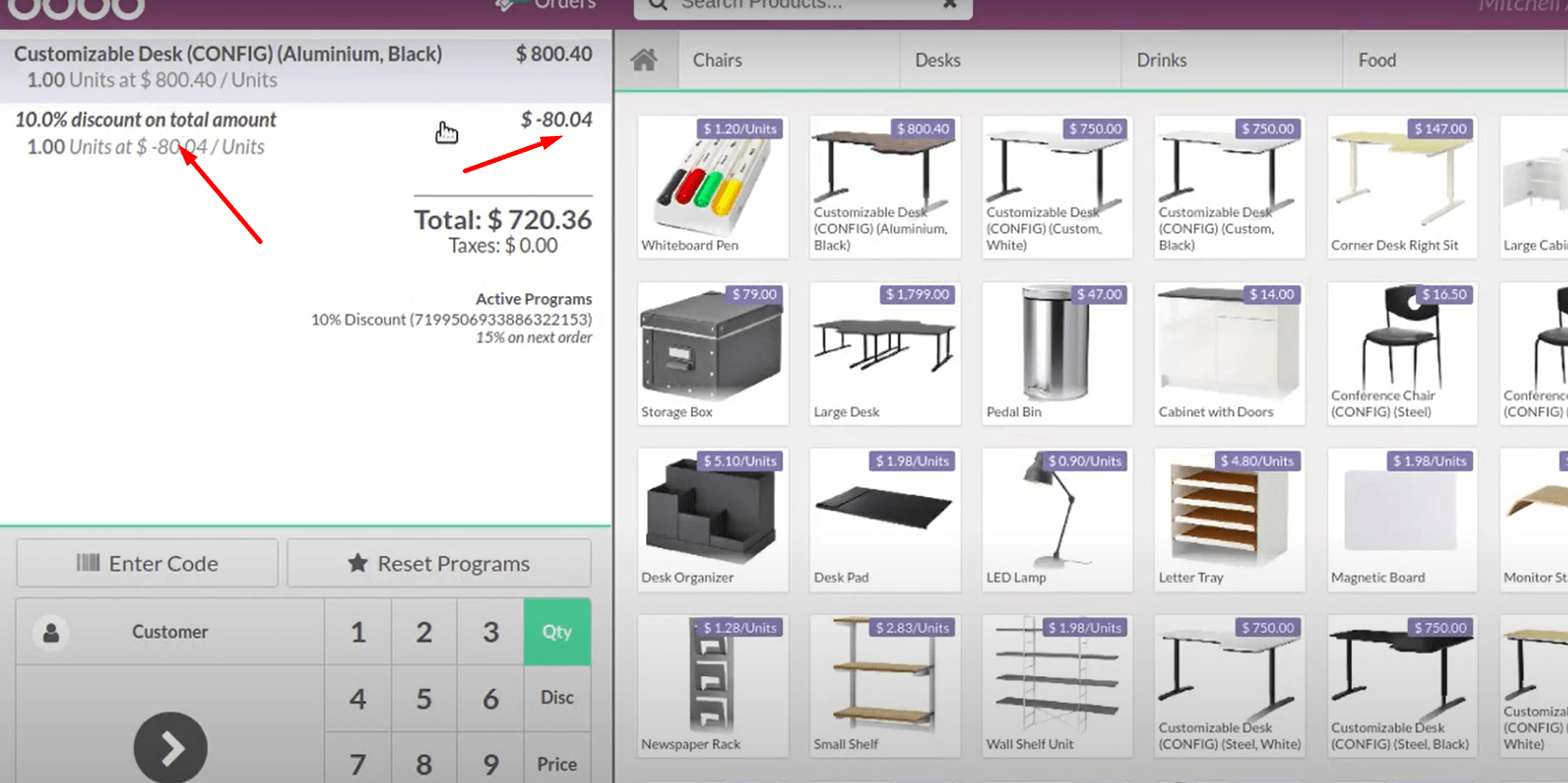This screenshot has height=783, width=1568.
Task: Activate Disc mode on numpad
Action: [557, 698]
